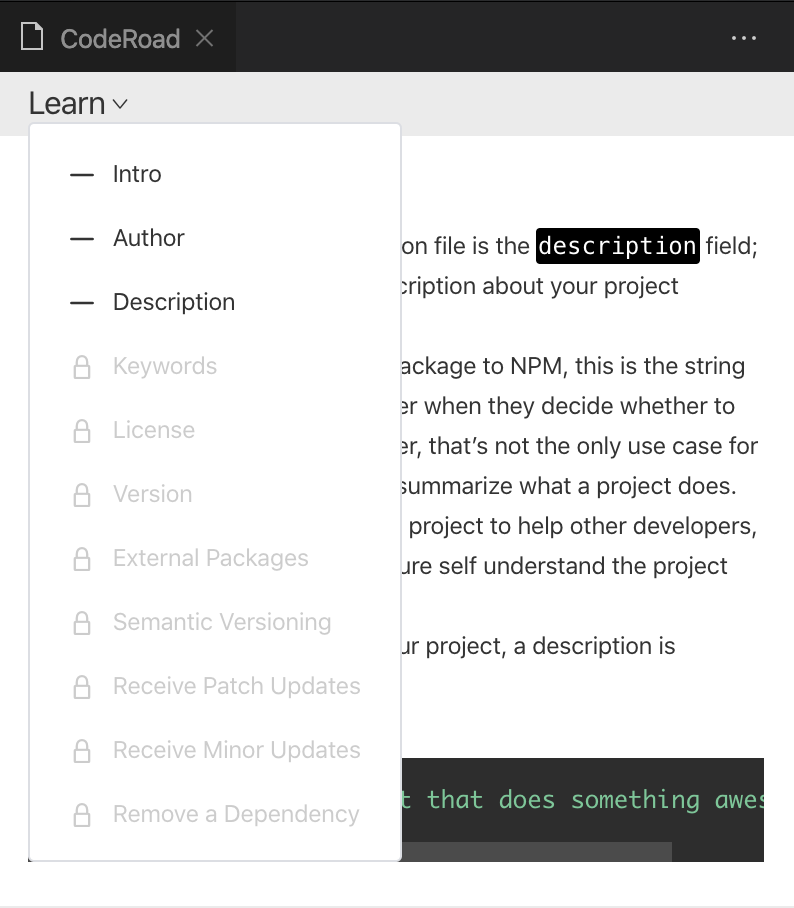The image size is (794, 908).
Task: Click the lock icon beside External Packages
Action: (82, 559)
